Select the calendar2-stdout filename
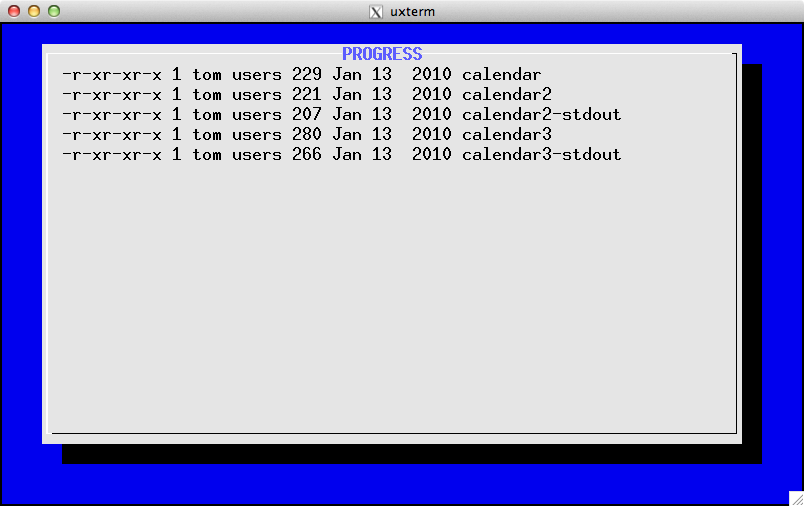804x506 pixels. coord(541,115)
